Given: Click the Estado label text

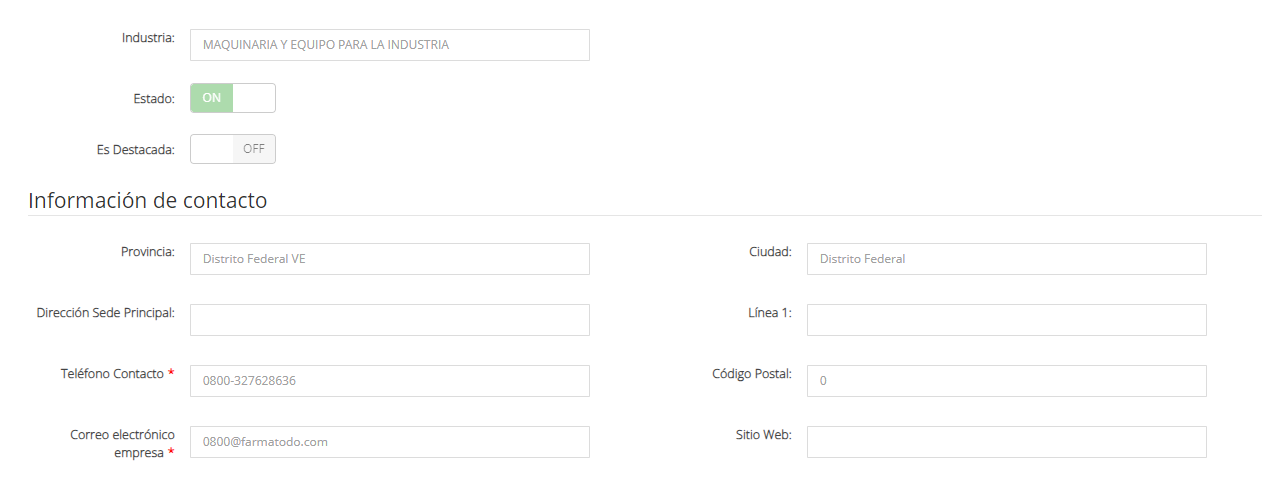Looking at the screenshot, I should (x=154, y=99).
